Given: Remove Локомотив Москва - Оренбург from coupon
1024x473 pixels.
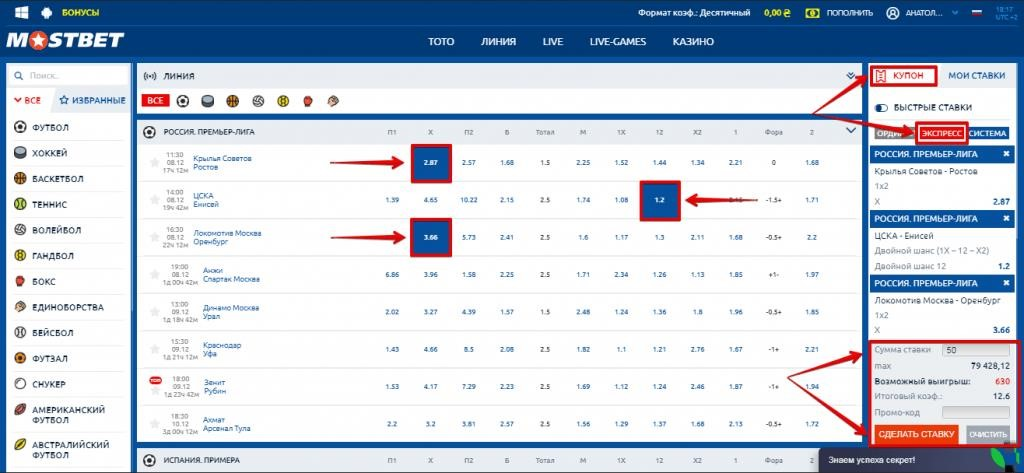Looking at the screenshot, I should 1006,284.
